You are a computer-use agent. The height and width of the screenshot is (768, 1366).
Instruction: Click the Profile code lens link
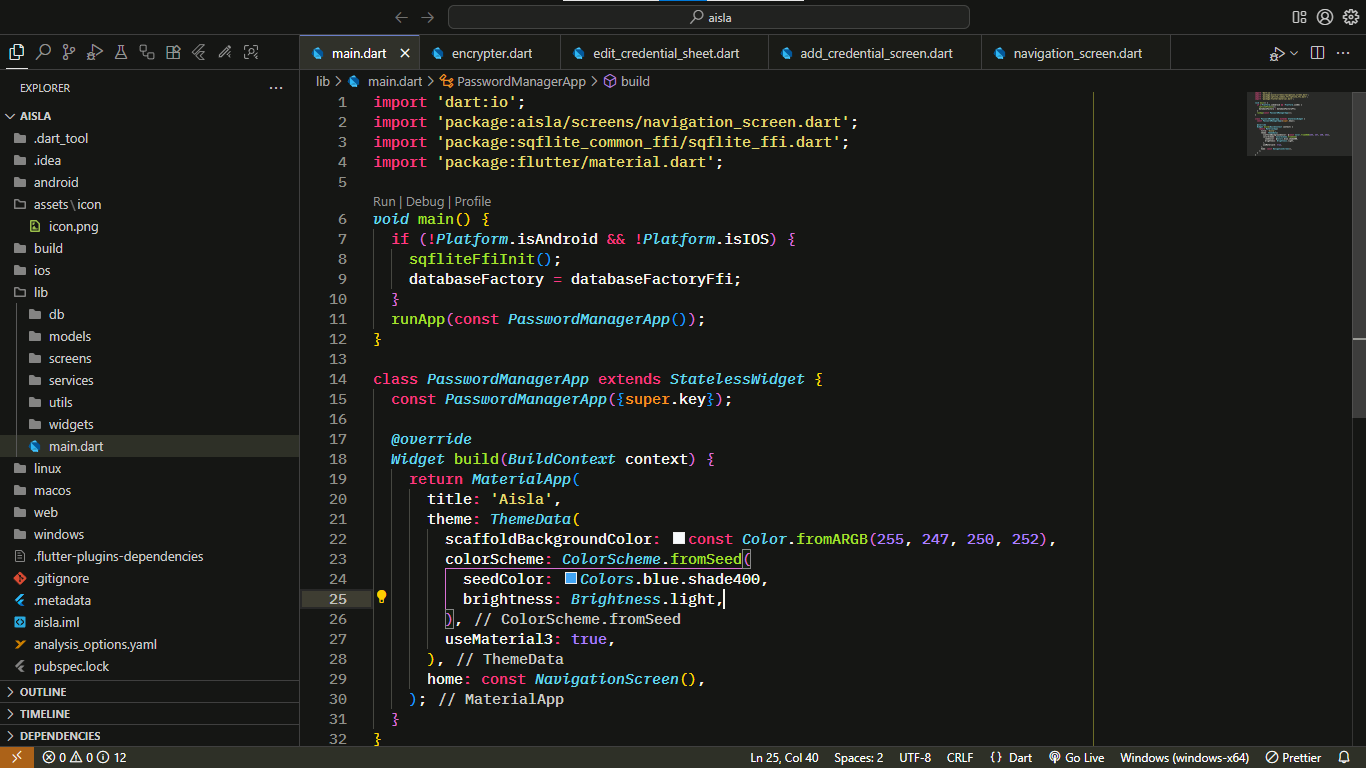pos(473,201)
